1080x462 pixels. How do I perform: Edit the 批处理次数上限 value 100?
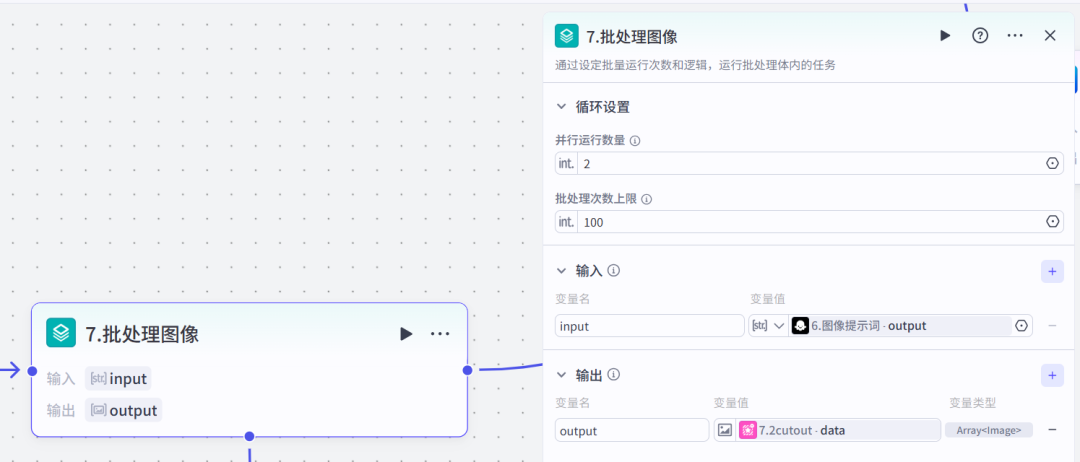coord(809,222)
